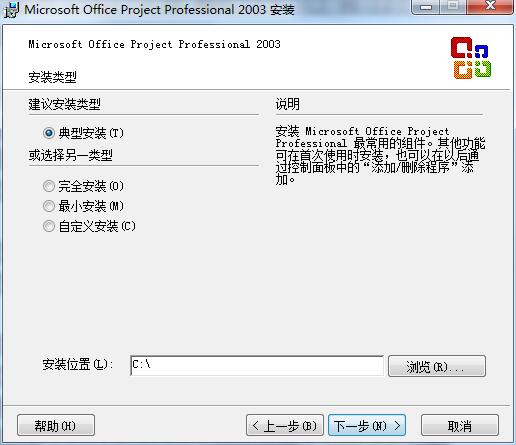Image resolution: width=516 pixels, height=445 pixels.
Task: Select 完全安装(O) radio button
Action: [49, 186]
